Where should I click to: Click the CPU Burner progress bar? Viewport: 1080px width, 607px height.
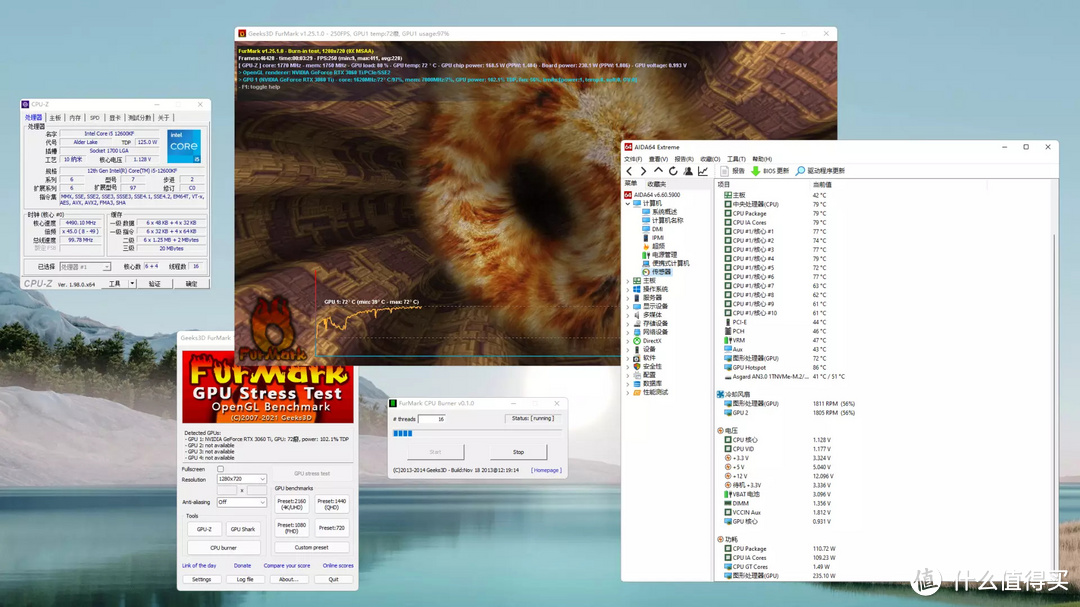477,433
